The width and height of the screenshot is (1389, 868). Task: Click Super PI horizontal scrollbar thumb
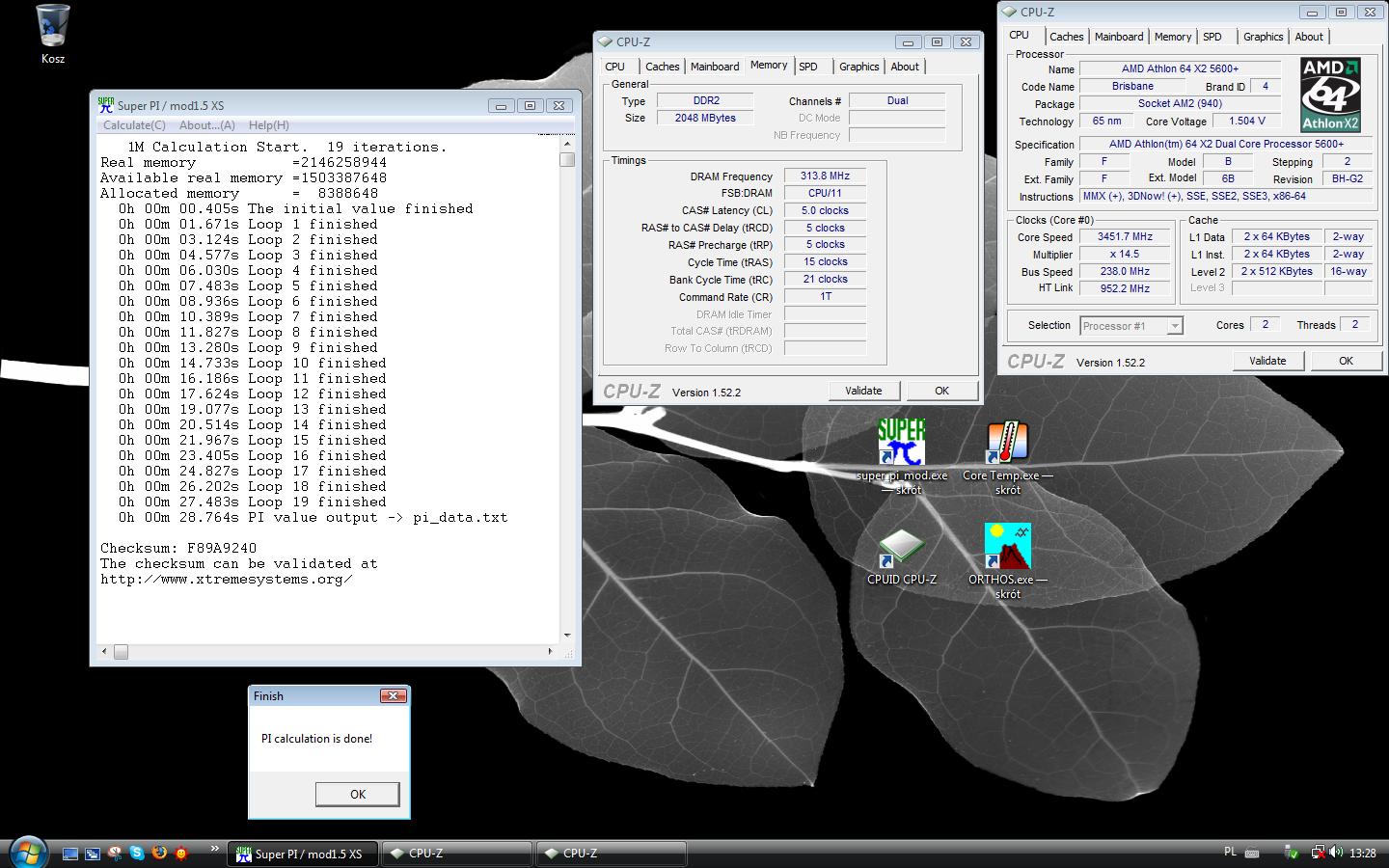click(121, 652)
